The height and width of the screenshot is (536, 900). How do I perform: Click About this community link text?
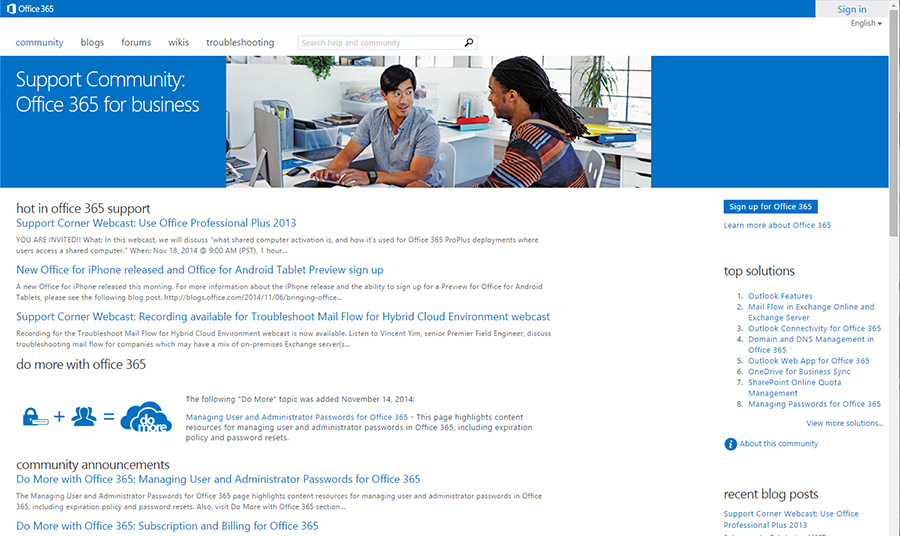click(x=779, y=444)
